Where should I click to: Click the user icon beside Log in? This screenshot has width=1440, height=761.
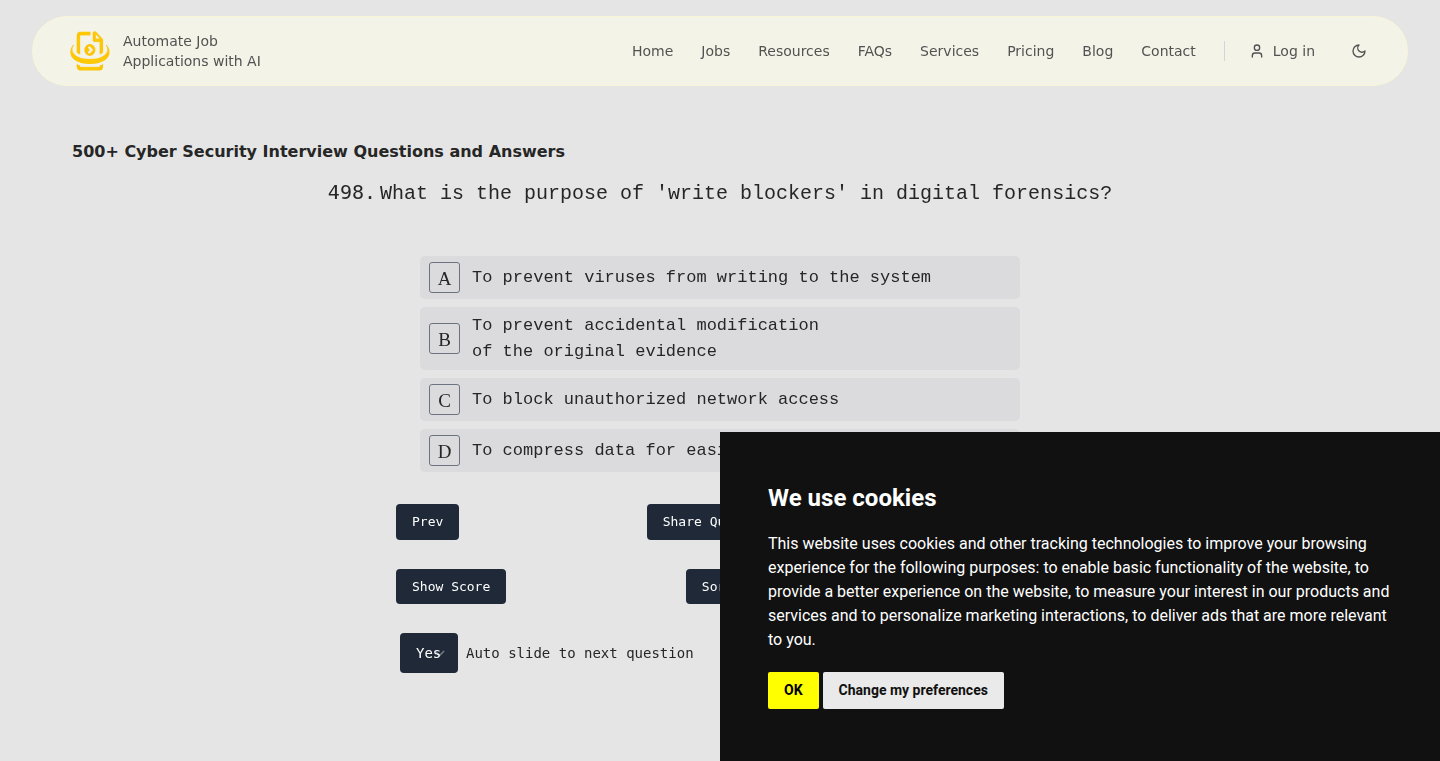[1257, 51]
